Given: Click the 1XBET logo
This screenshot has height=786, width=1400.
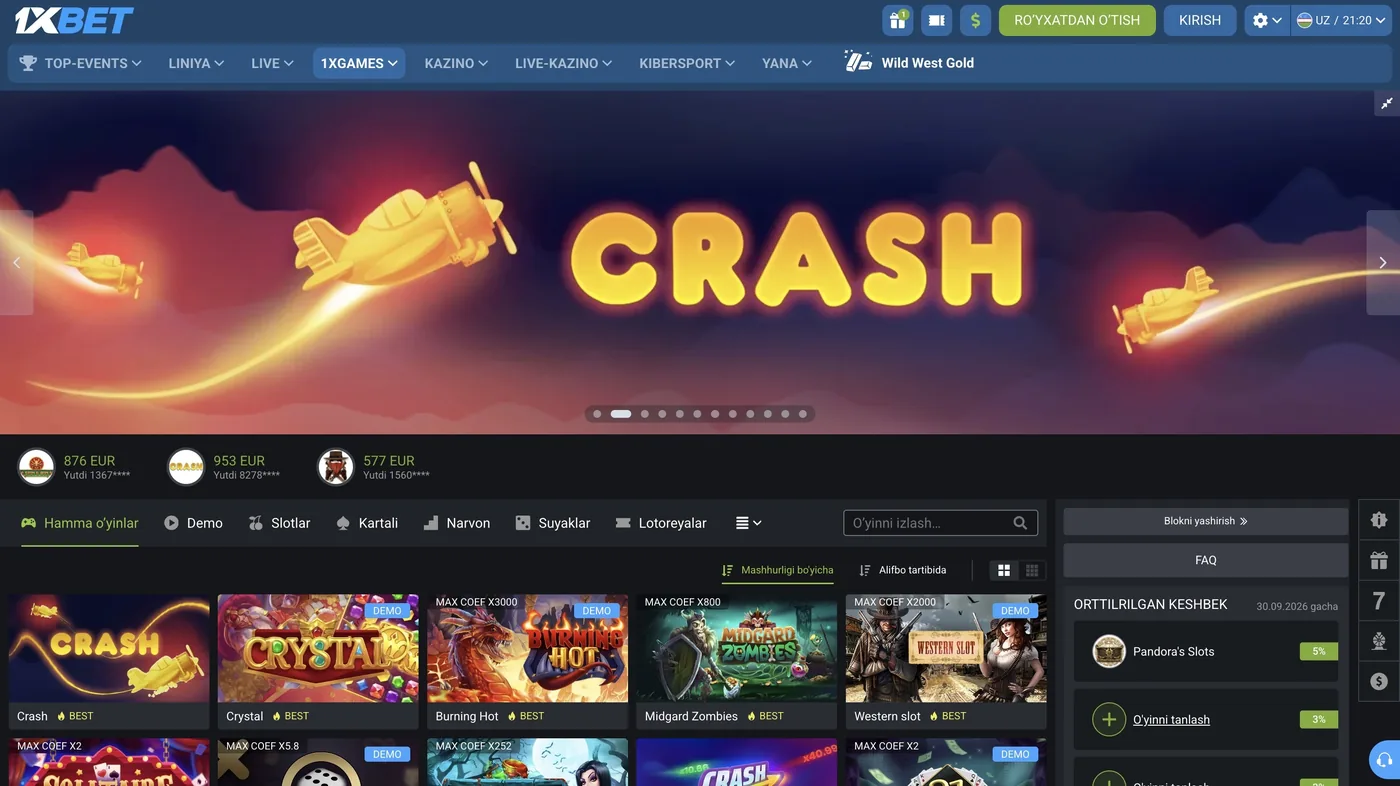Looking at the screenshot, I should coord(74,20).
